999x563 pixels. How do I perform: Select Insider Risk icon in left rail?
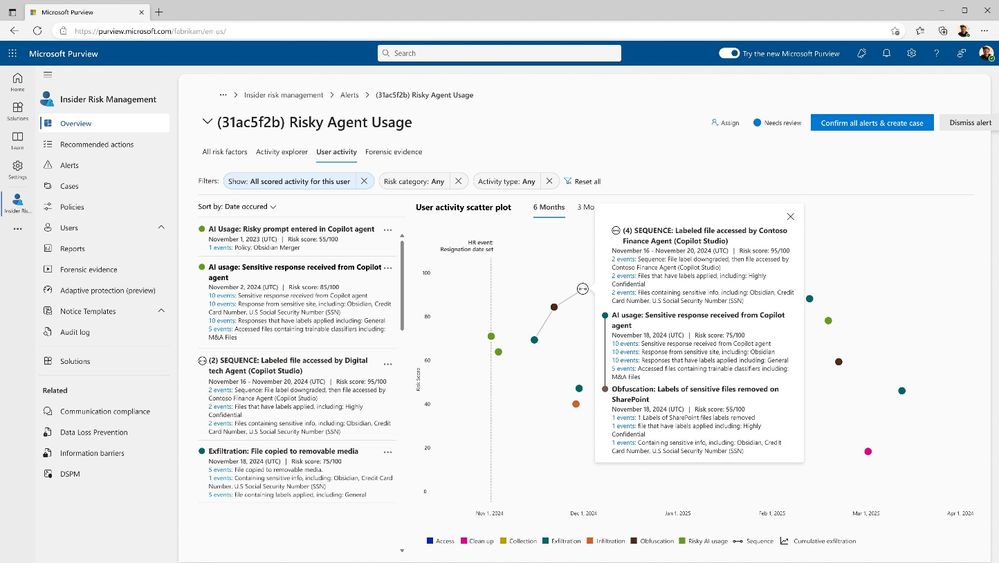pos(17,203)
